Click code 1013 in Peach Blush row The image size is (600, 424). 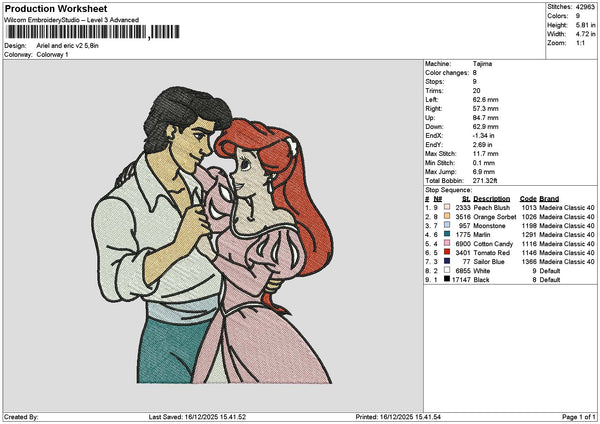[x=529, y=208]
